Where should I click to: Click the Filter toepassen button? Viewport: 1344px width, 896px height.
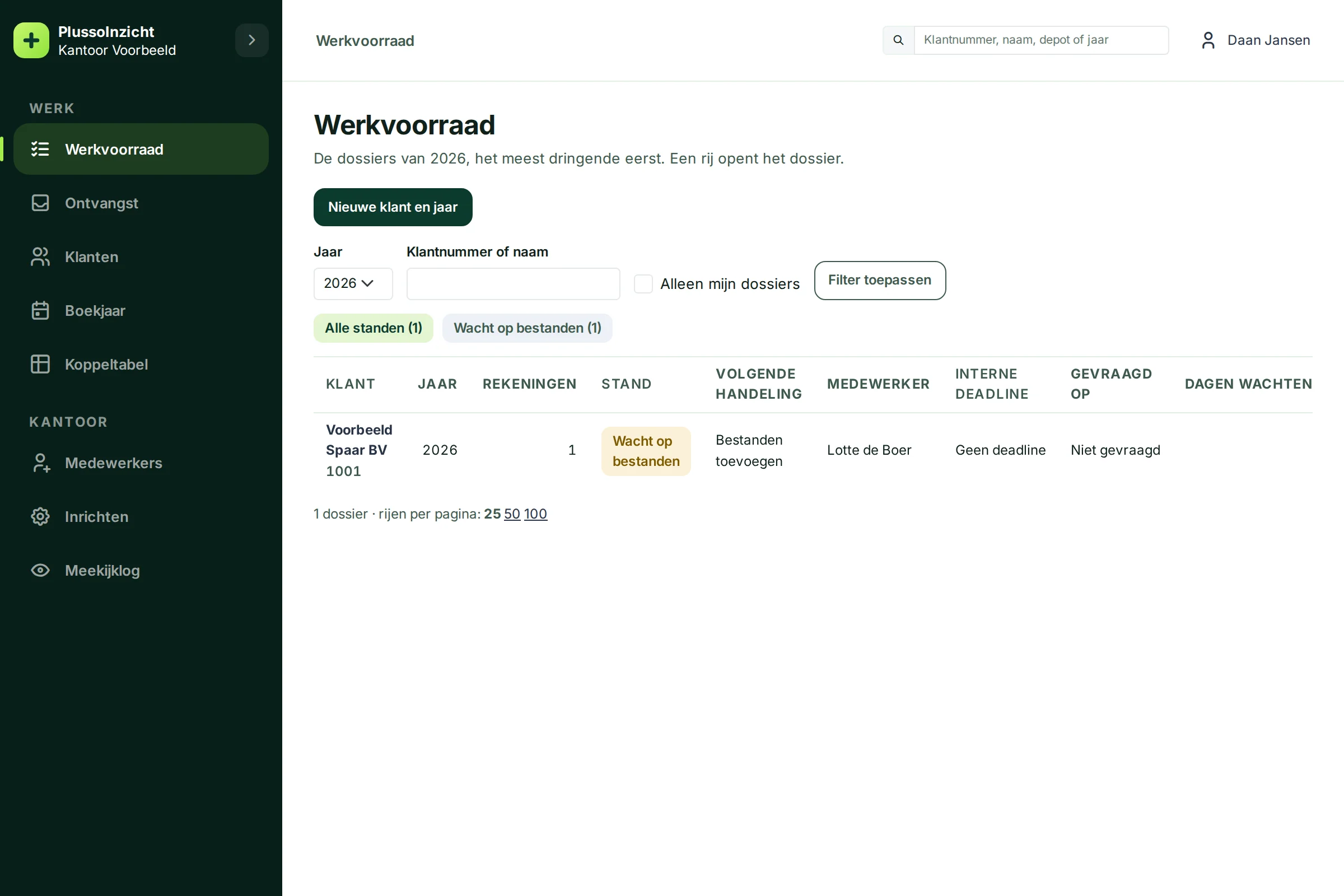coord(879,280)
